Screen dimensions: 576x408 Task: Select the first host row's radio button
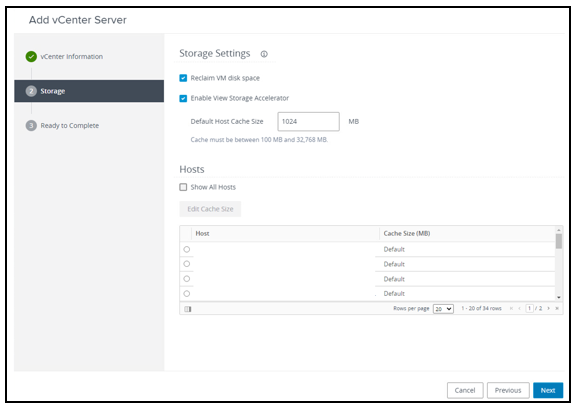(187, 249)
